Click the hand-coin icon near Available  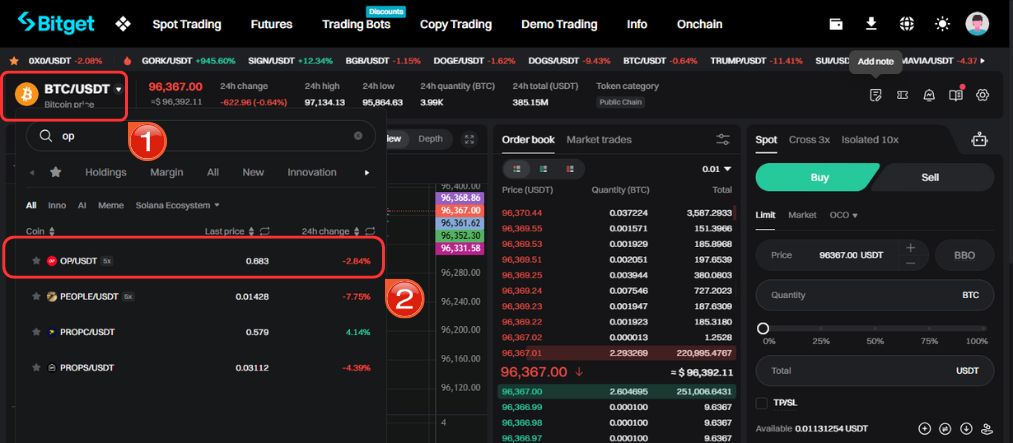point(987,428)
